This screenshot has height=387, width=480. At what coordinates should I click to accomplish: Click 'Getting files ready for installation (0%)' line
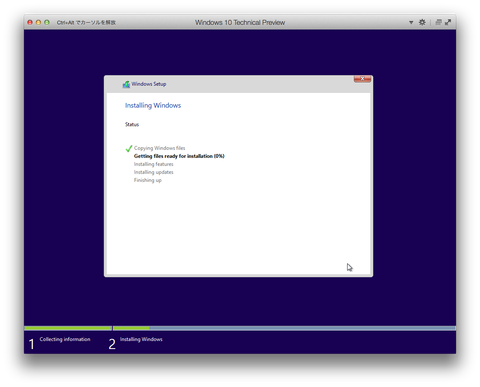[179, 156]
